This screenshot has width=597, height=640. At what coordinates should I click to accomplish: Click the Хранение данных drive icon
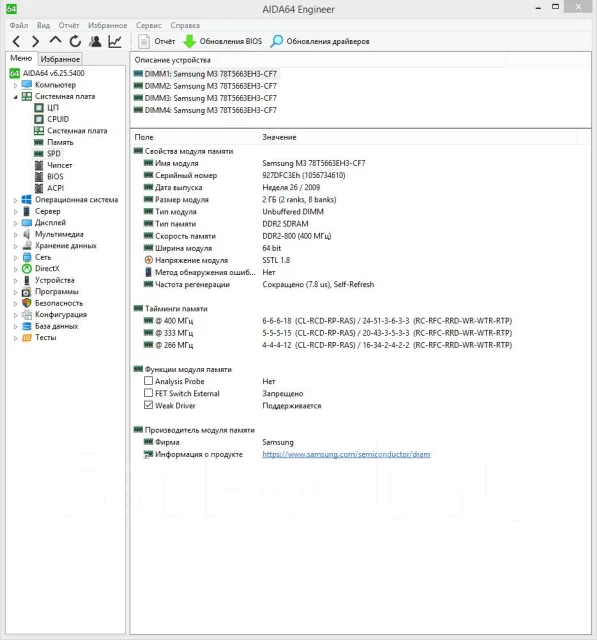pyautogui.click(x=27, y=245)
